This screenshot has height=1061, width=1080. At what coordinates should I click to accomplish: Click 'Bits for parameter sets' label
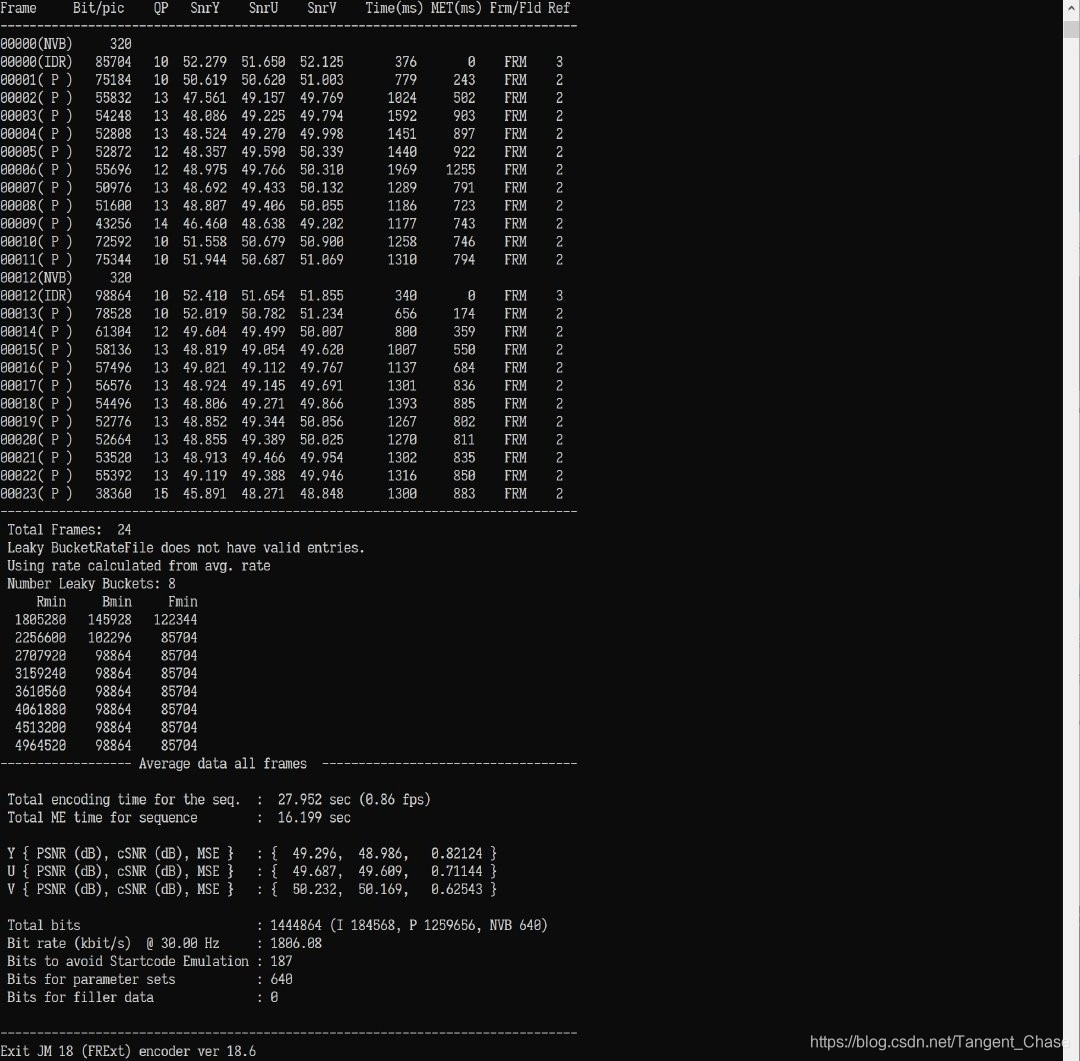tap(91, 979)
